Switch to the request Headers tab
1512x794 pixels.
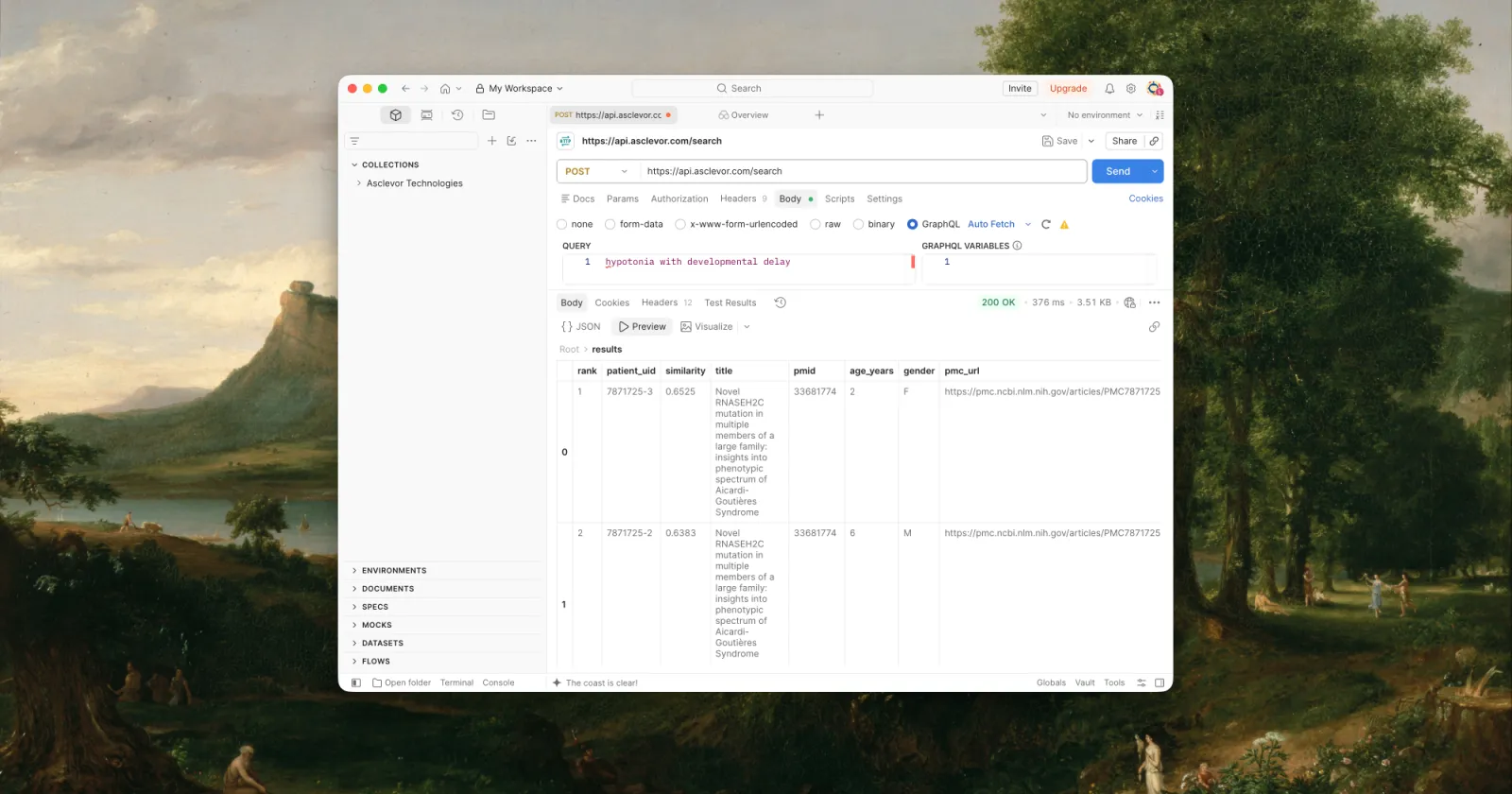(743, 199)
